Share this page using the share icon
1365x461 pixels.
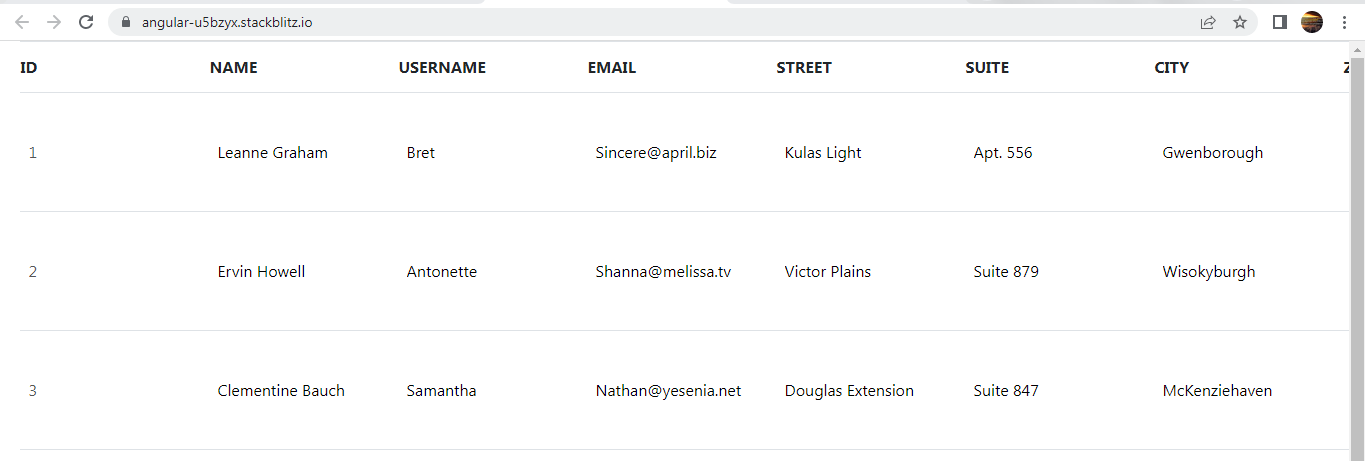coord(1208,22)
